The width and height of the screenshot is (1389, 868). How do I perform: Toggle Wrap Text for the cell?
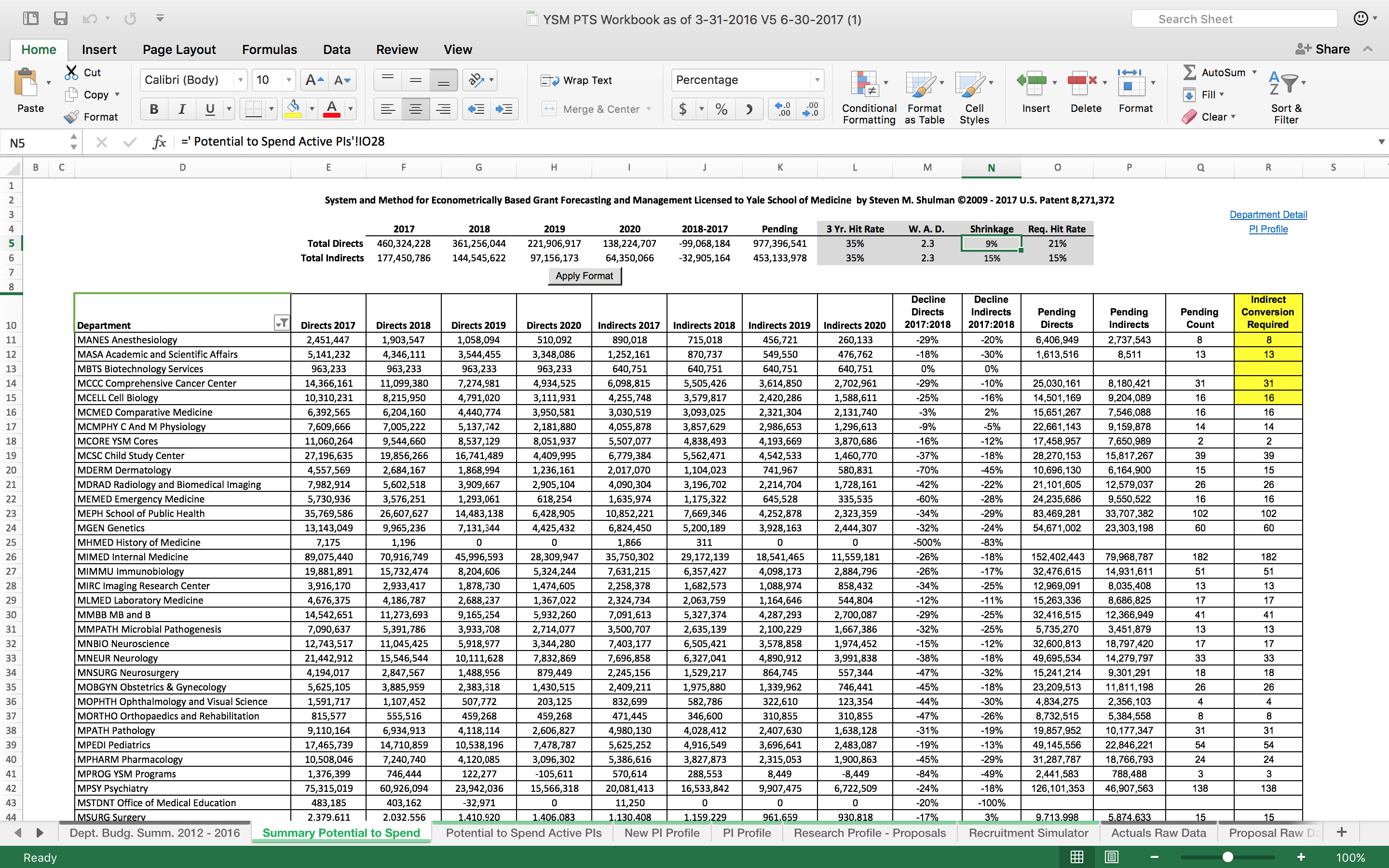click(576, 81)
